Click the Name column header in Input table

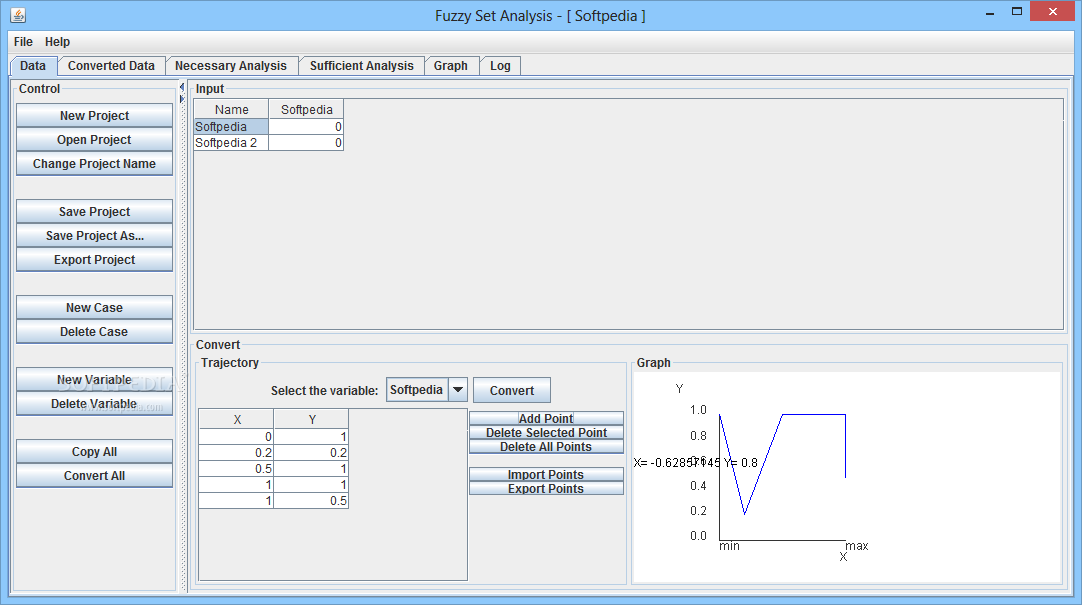pyautogui.click(x=231, y=109)
